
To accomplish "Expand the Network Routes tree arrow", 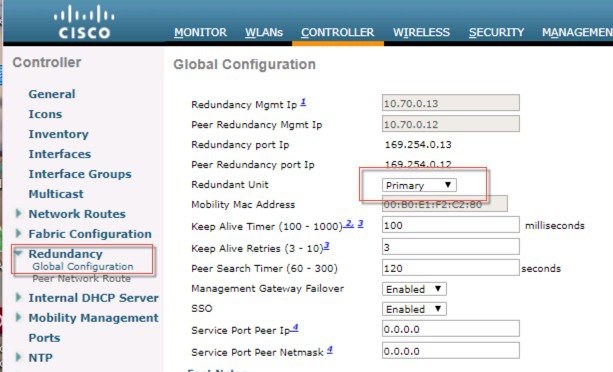I will (x=18, y=213).
